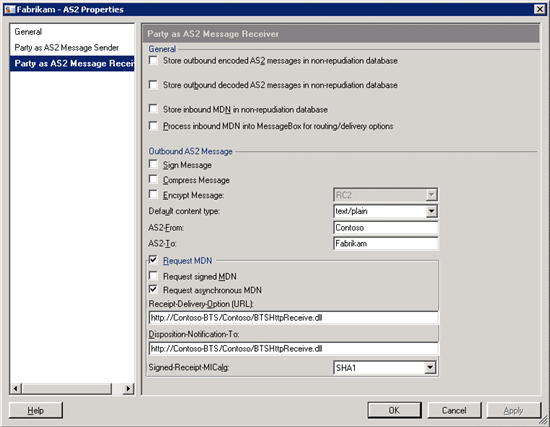The width and height of the screenshot is (550, 427).
Task: Click the AS2-From field containing Contoso
Action: click(x=385, y=228)
